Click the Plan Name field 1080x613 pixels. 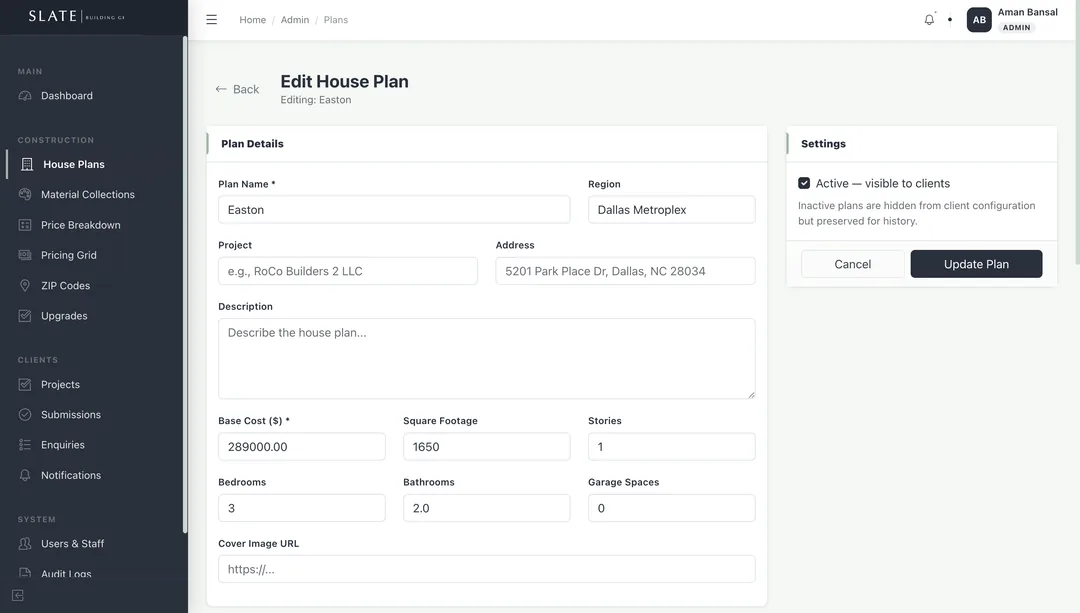pyautogui.click(x=394, y=209)
